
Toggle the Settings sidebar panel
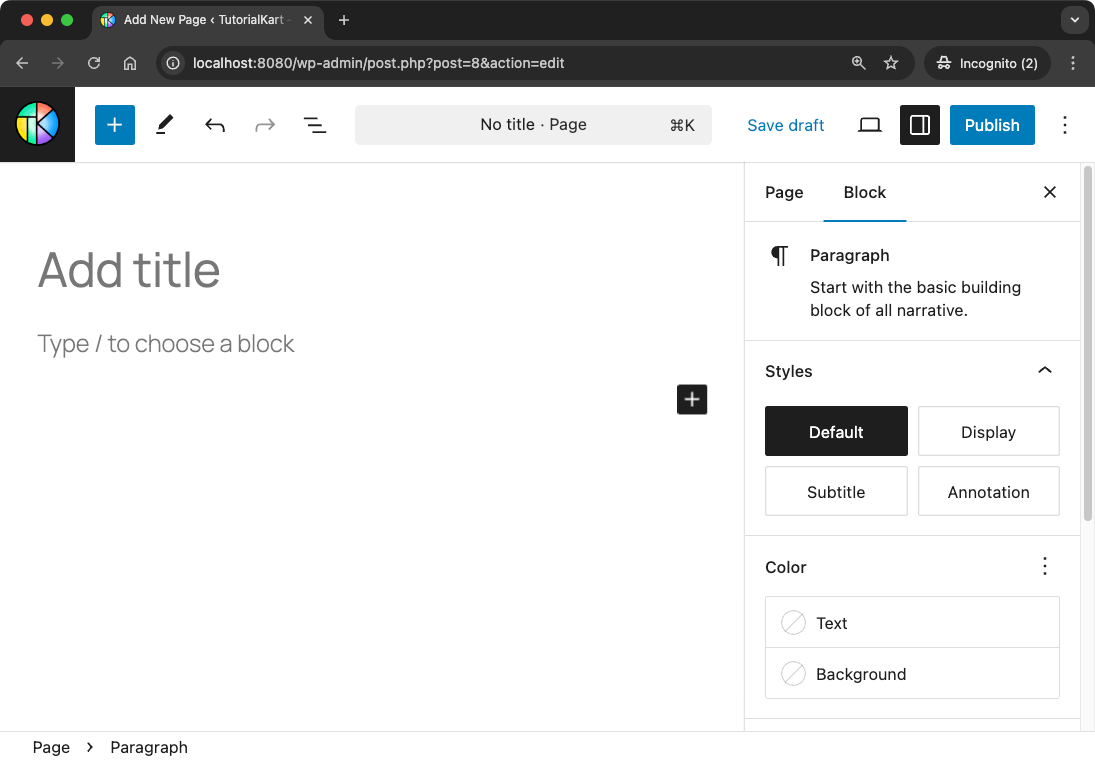[x=919, y=124]
